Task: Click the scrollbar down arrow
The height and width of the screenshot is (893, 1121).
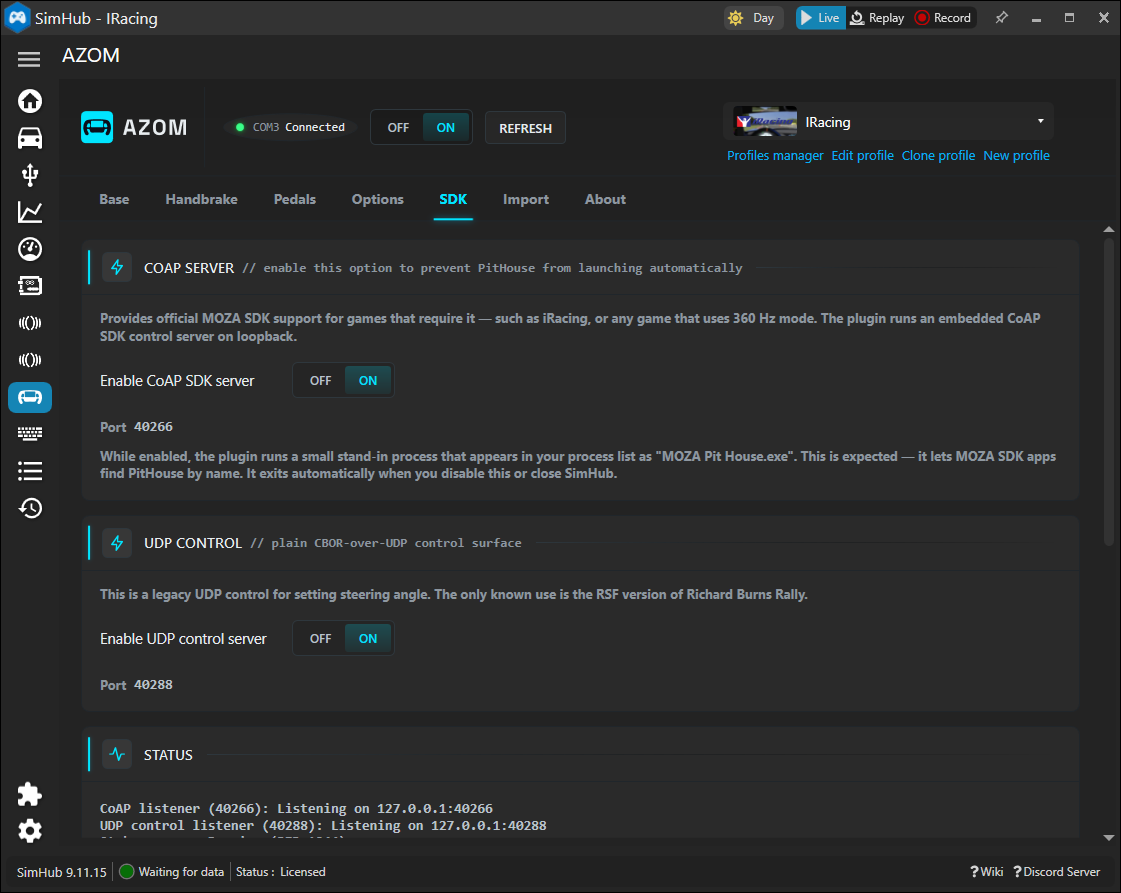Action: click(x=1109, y=837)
